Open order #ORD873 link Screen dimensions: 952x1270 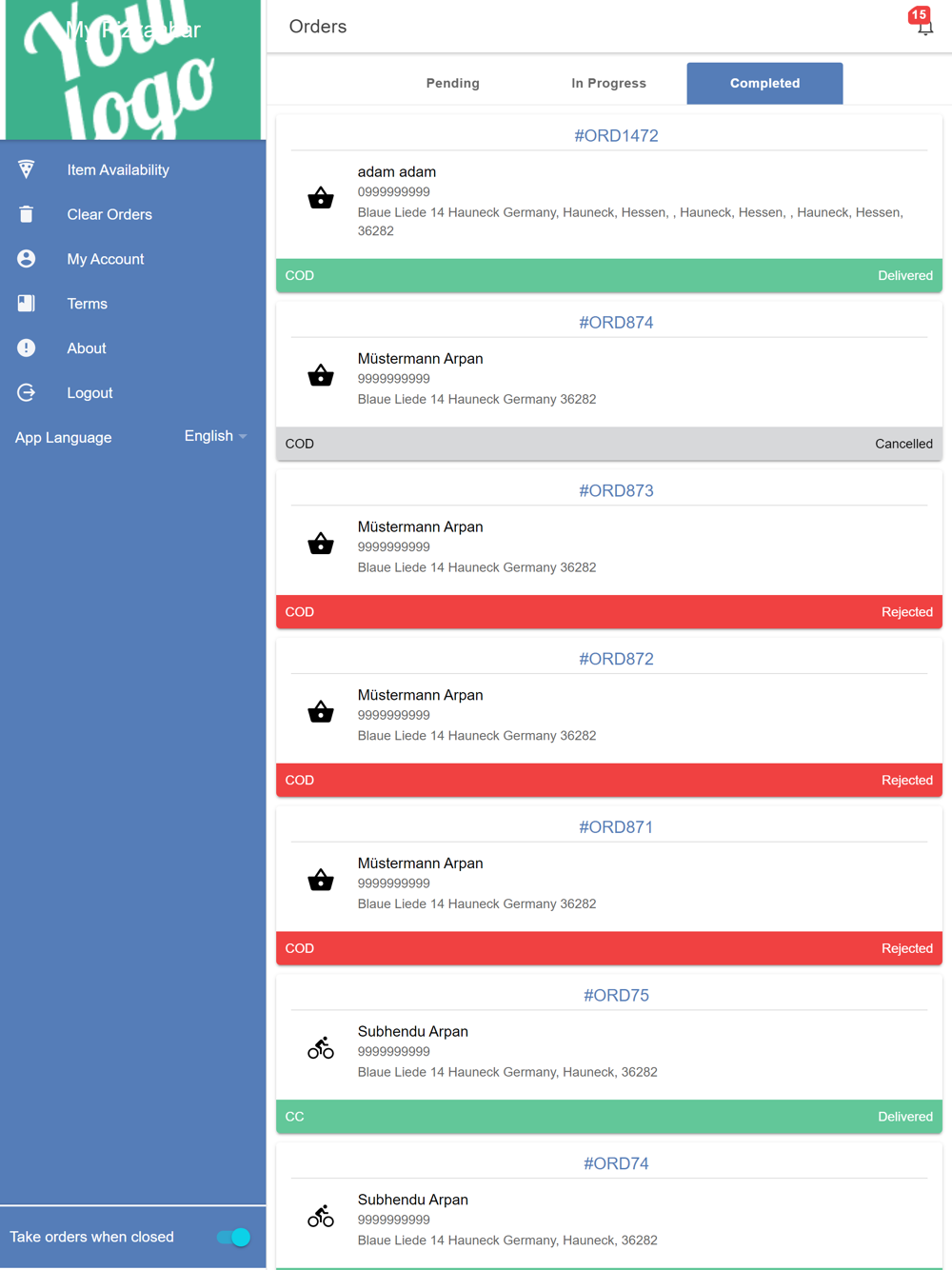(616, 491)
